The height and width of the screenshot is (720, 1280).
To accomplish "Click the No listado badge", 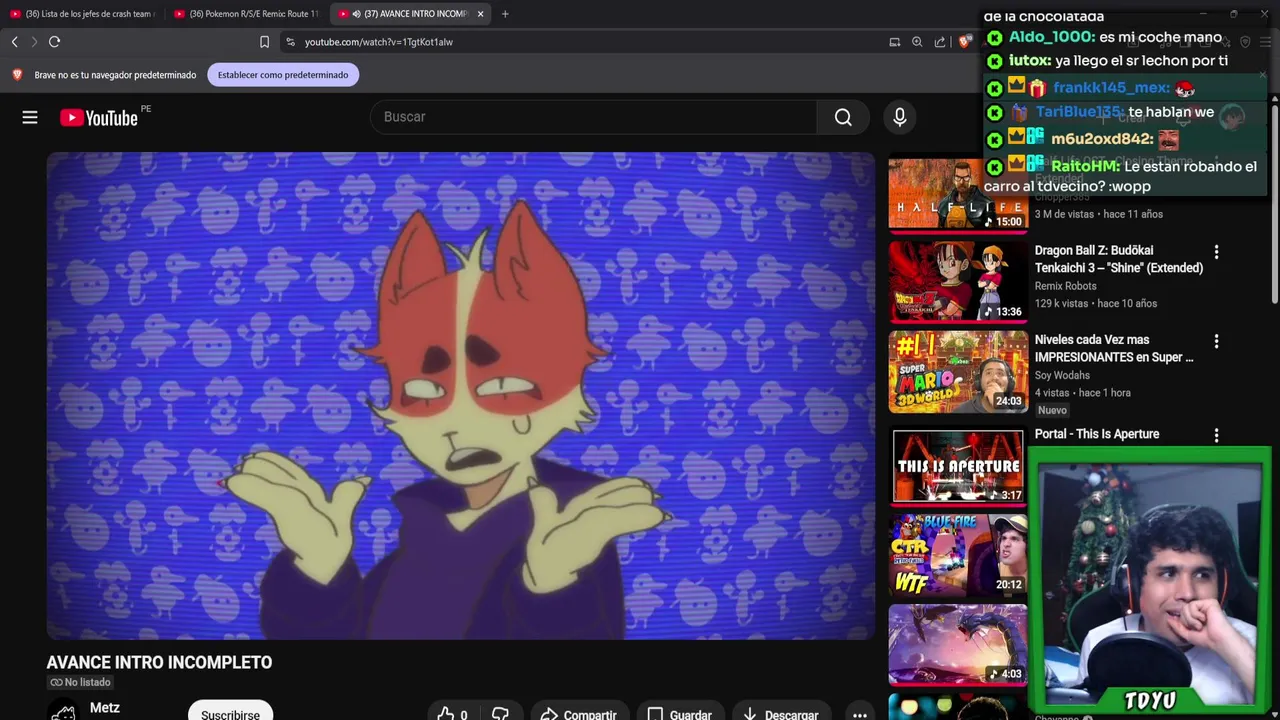I will [81, 682].
